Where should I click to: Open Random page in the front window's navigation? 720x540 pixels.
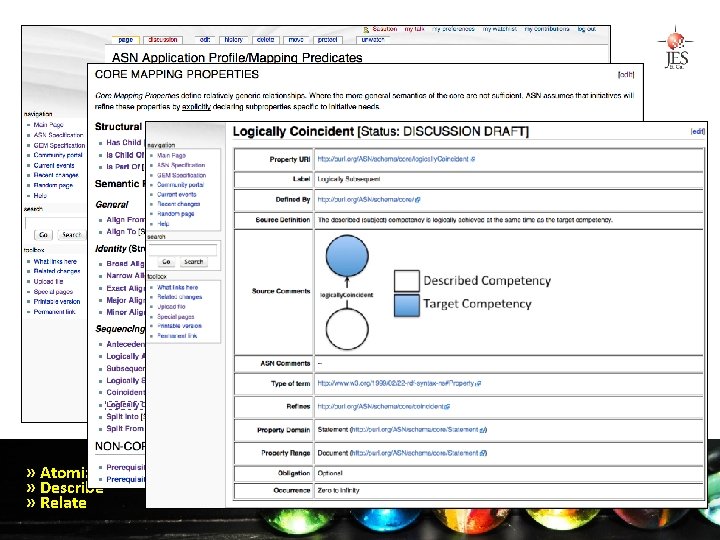(x=176, y=214)
